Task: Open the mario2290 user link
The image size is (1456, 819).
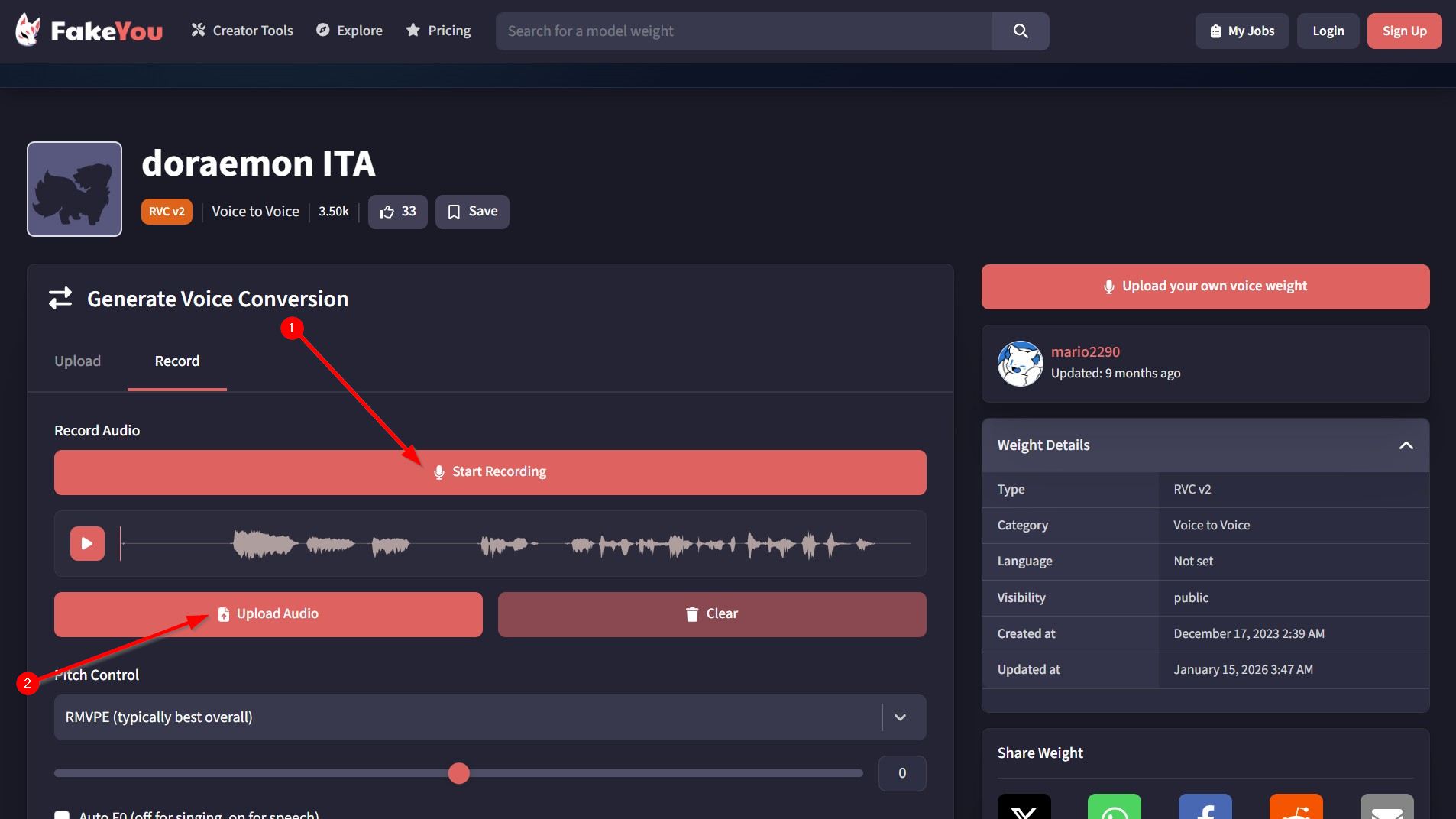Action: (x=1086, y=352)
